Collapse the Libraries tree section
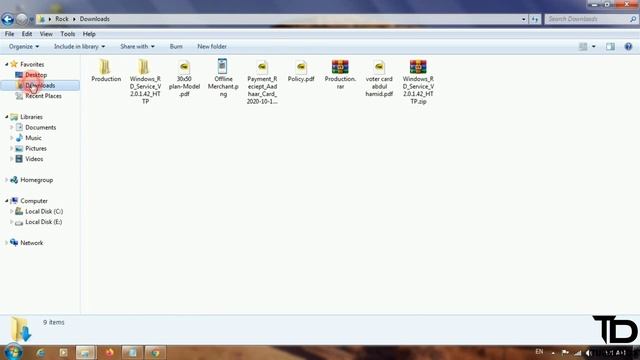640x360 pixels. (7, 117)
